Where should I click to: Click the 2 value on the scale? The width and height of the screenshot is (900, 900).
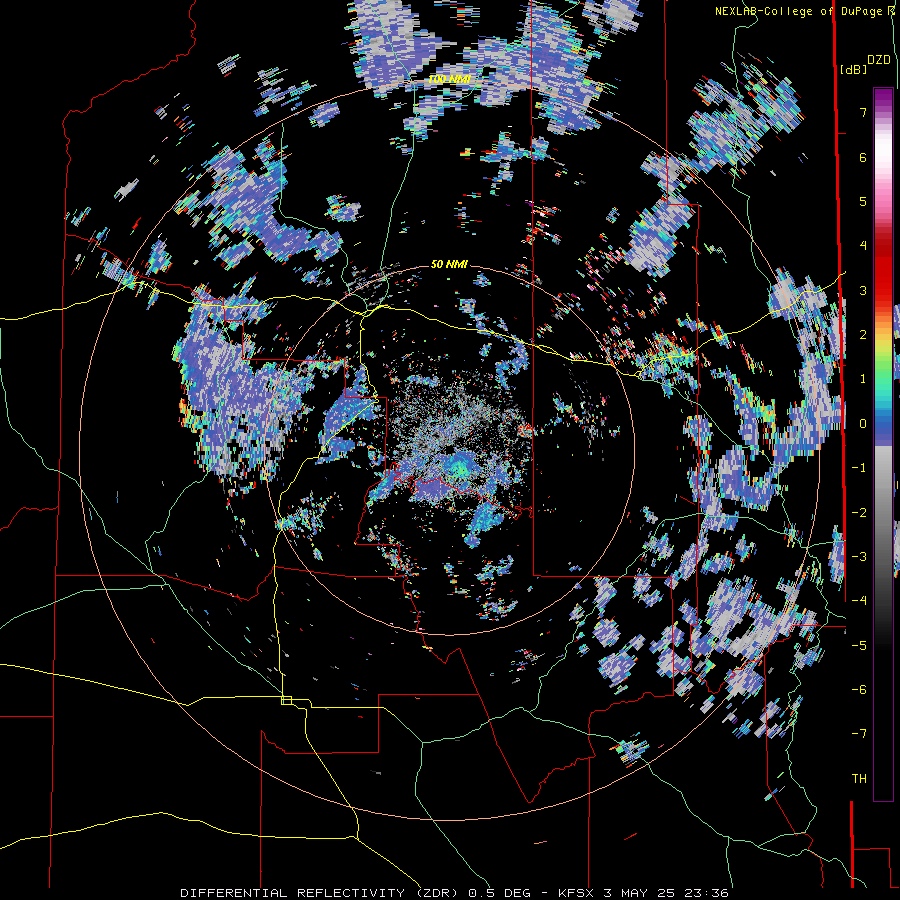[x=863, y=335]
